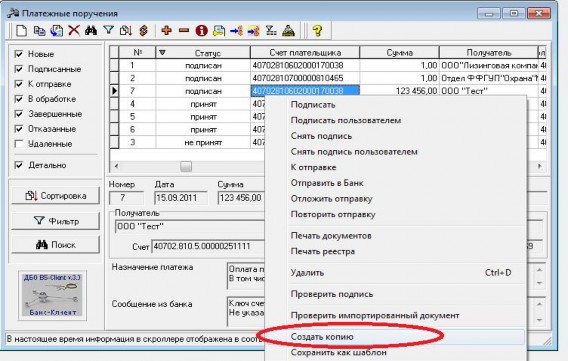568x361 pixels.
Task: Click the Счет field 40702.810.5.0000251111
Action: click(208, 247)
